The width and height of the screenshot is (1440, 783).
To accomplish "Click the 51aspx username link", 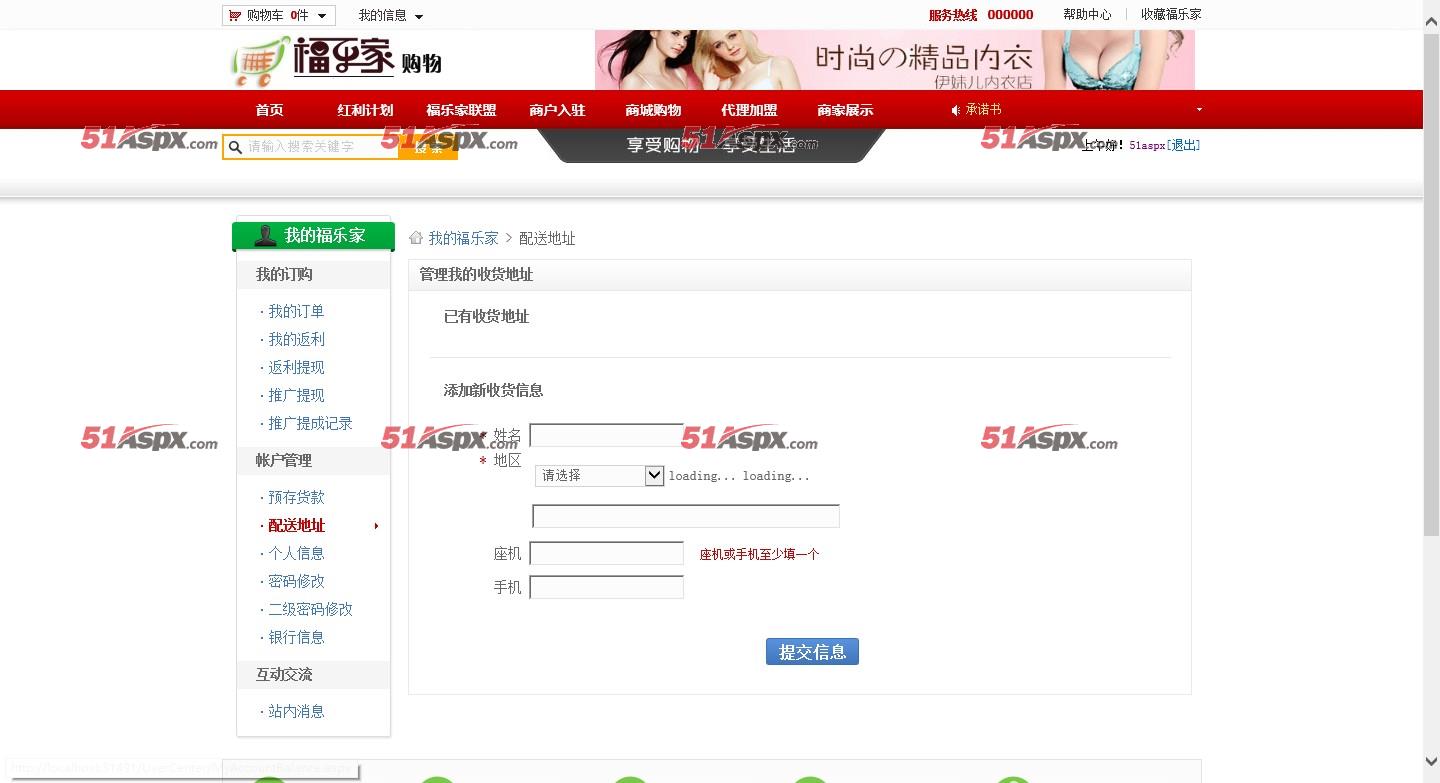I will 1147,145.
